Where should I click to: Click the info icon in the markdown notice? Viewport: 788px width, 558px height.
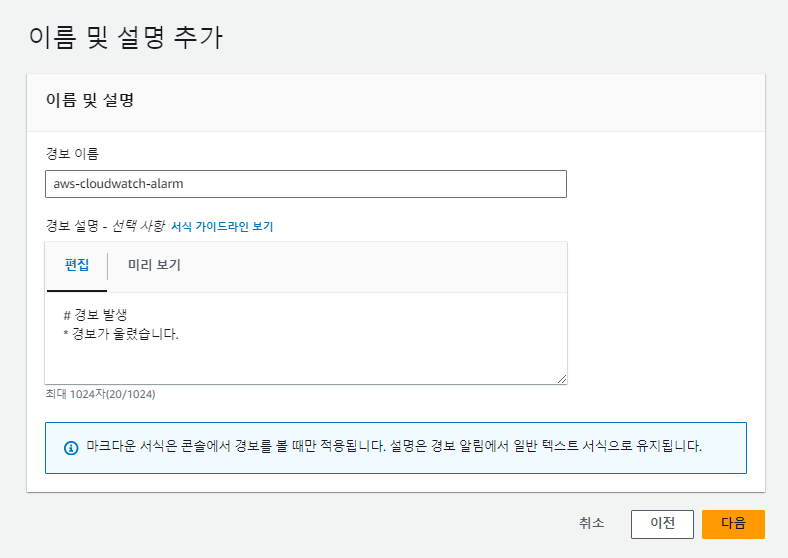[71, 447]
